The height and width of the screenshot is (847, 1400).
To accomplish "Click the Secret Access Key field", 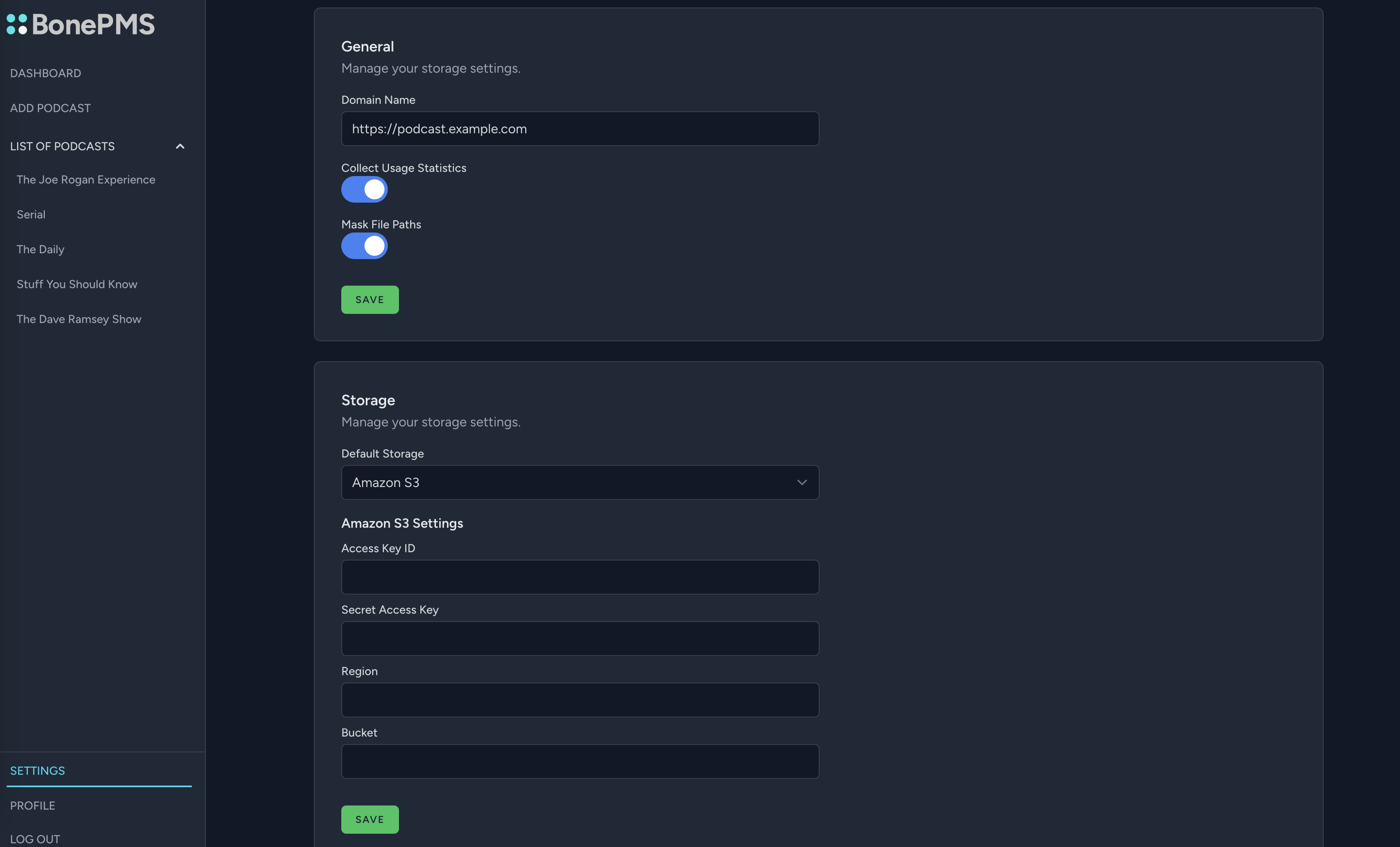I will [579, 639].
